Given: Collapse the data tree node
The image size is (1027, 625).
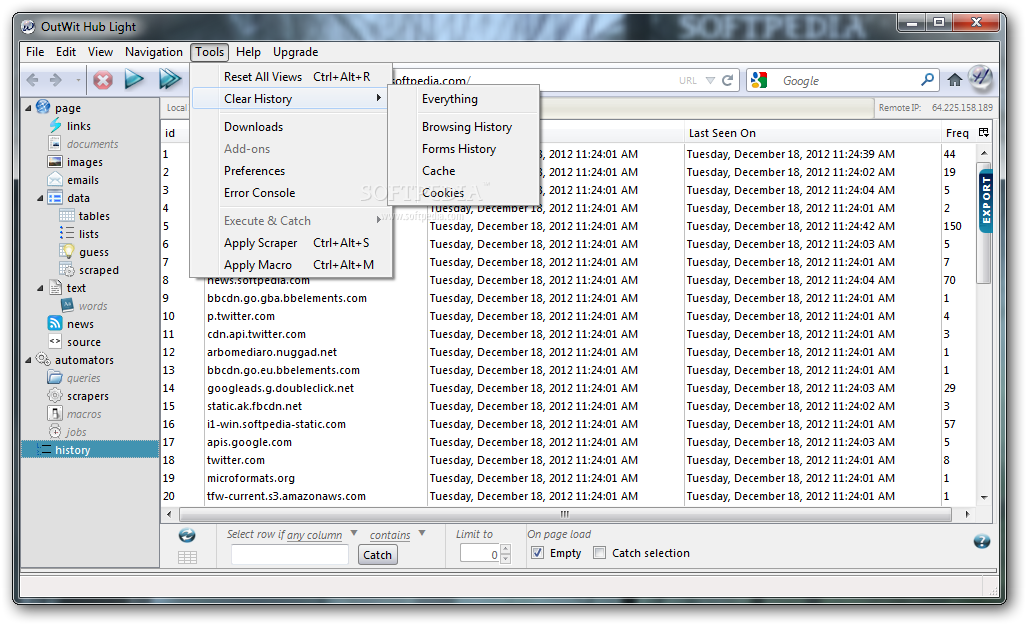Looking at the screenshot, I should click(x=40, y=198).
